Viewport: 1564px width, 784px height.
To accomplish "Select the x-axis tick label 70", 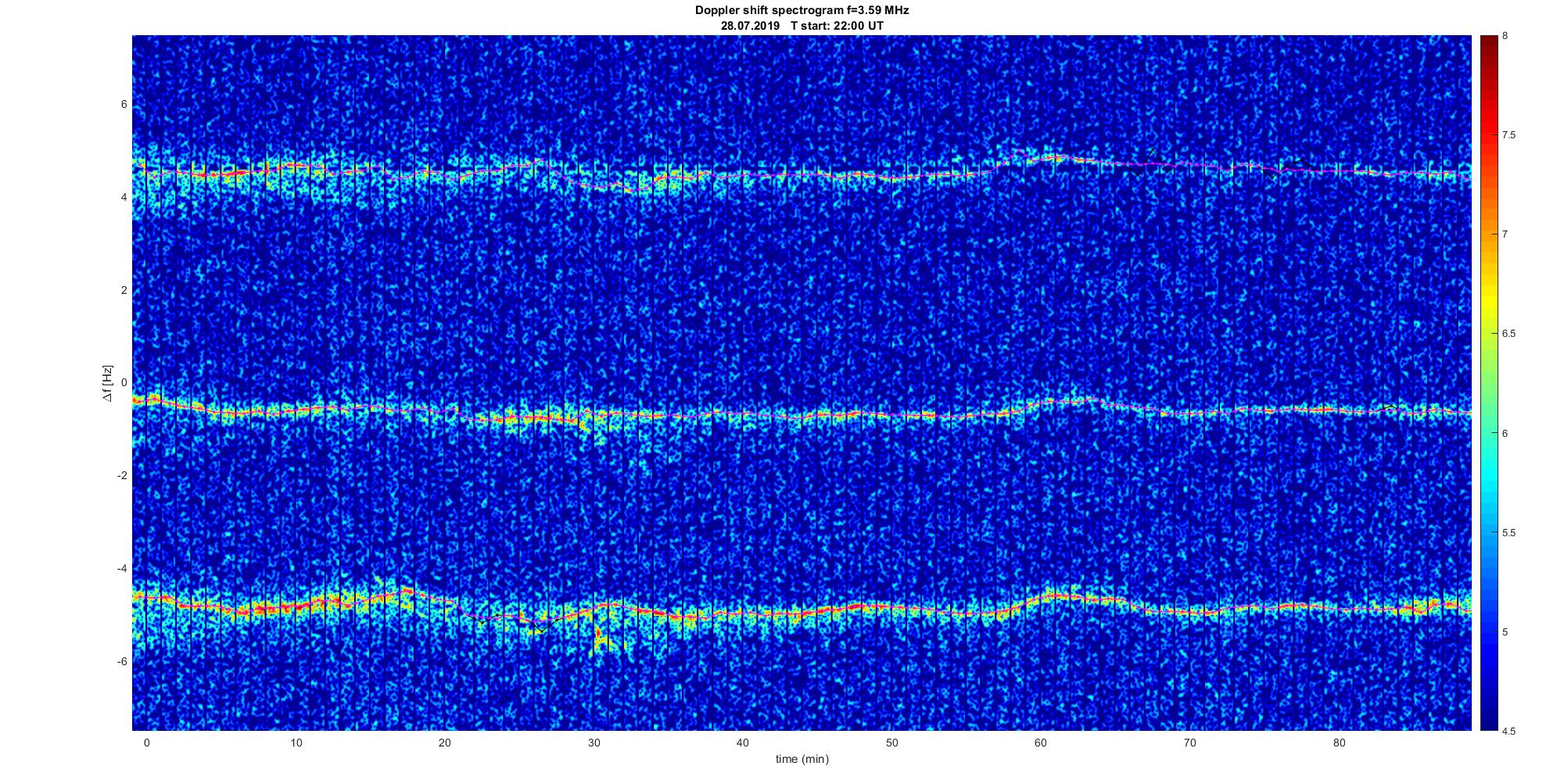I will coord(1190,743).
